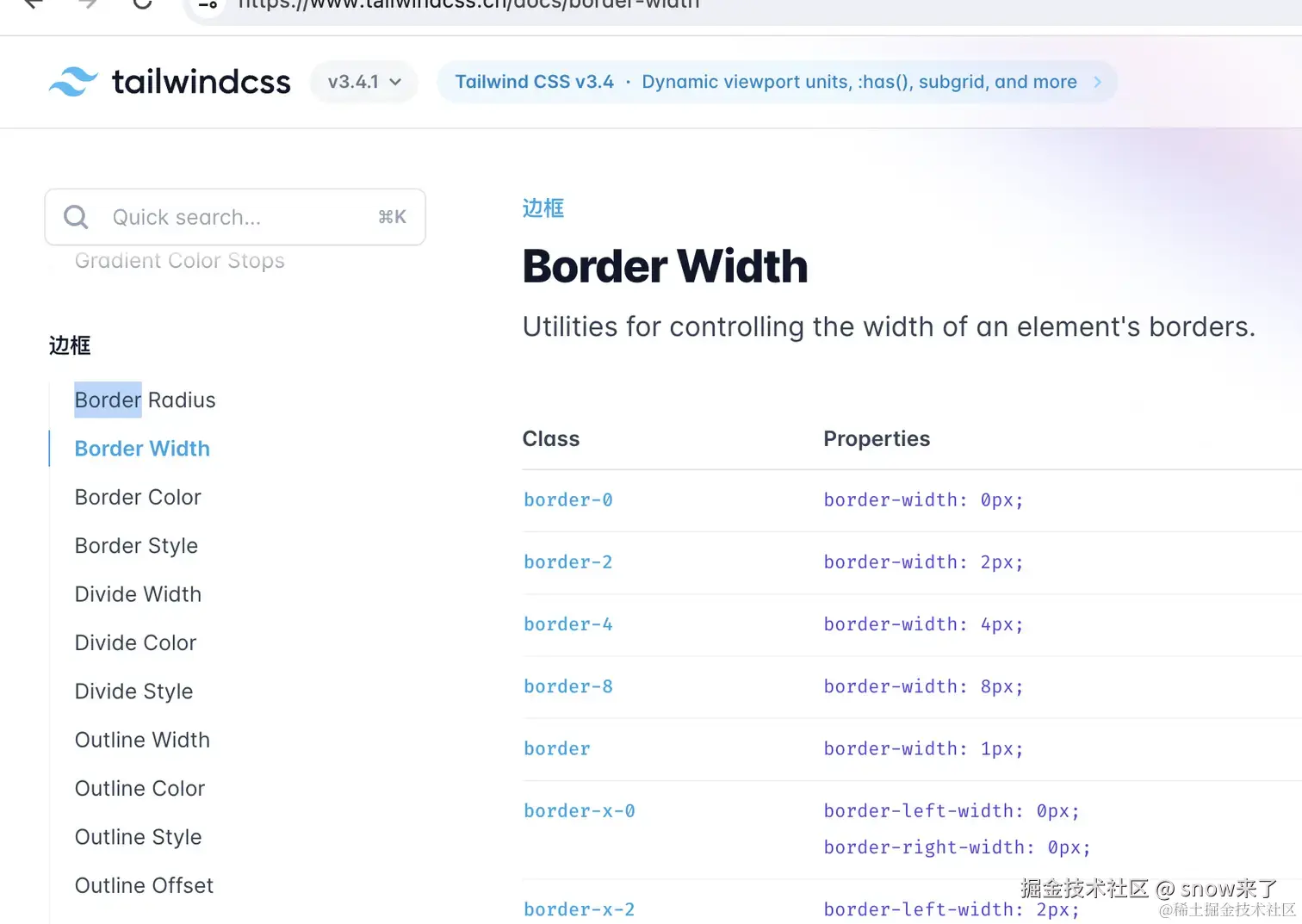The height and width of the screenshot is (924, 1302).
Task: Select the border-x-0 class cell
Action: point(580,811)
